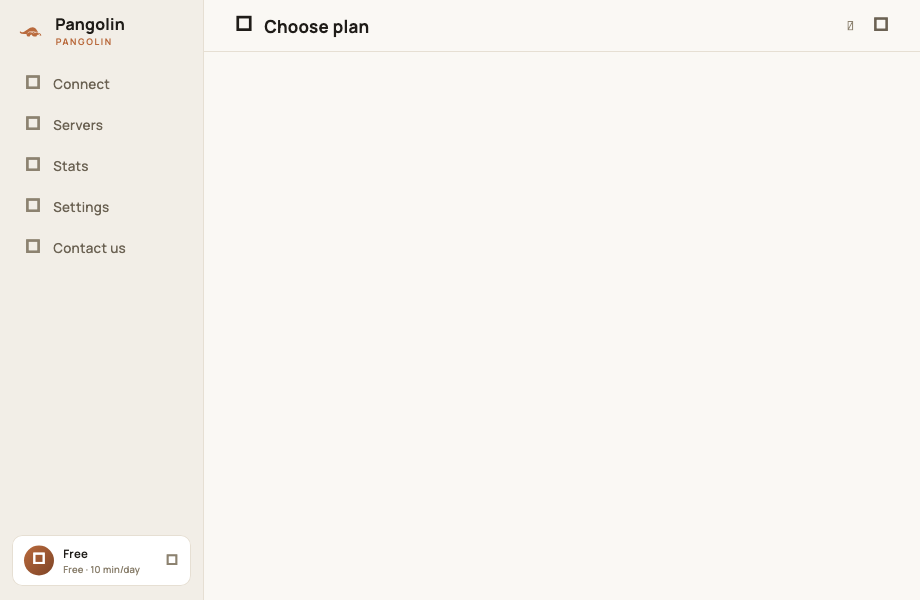
Task: Click the icon beside Connect
Action: (33, 83)
